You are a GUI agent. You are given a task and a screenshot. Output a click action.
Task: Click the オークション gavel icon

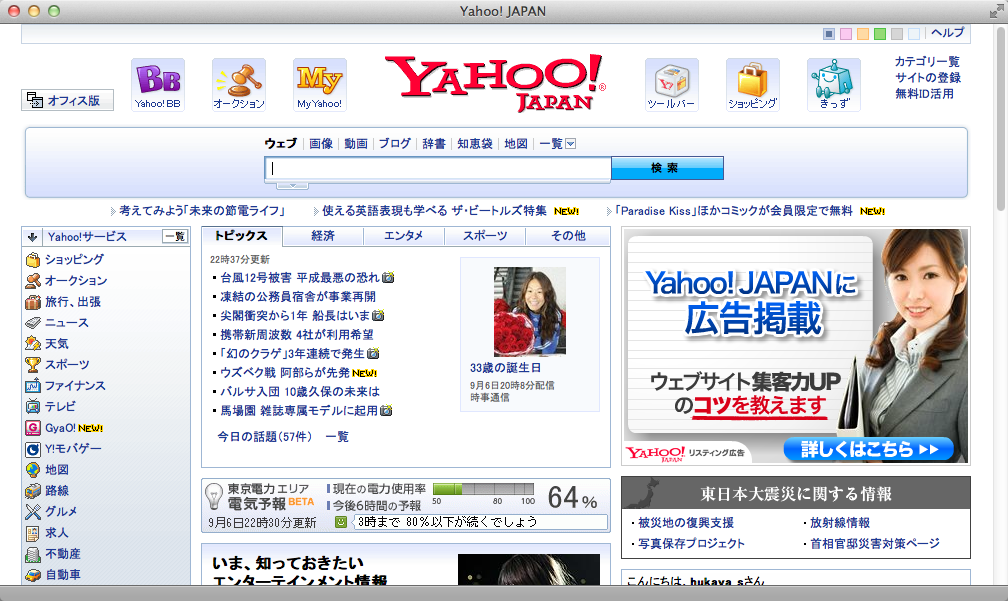point(238,80)
